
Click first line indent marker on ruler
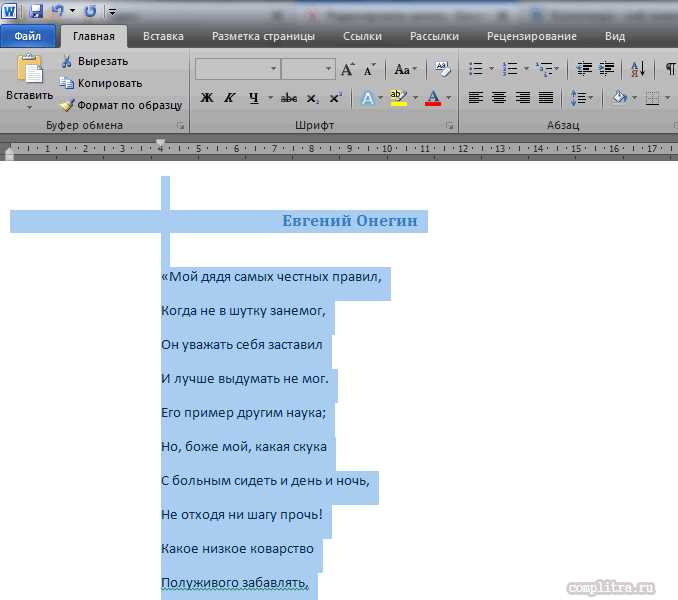coord(160,143)
